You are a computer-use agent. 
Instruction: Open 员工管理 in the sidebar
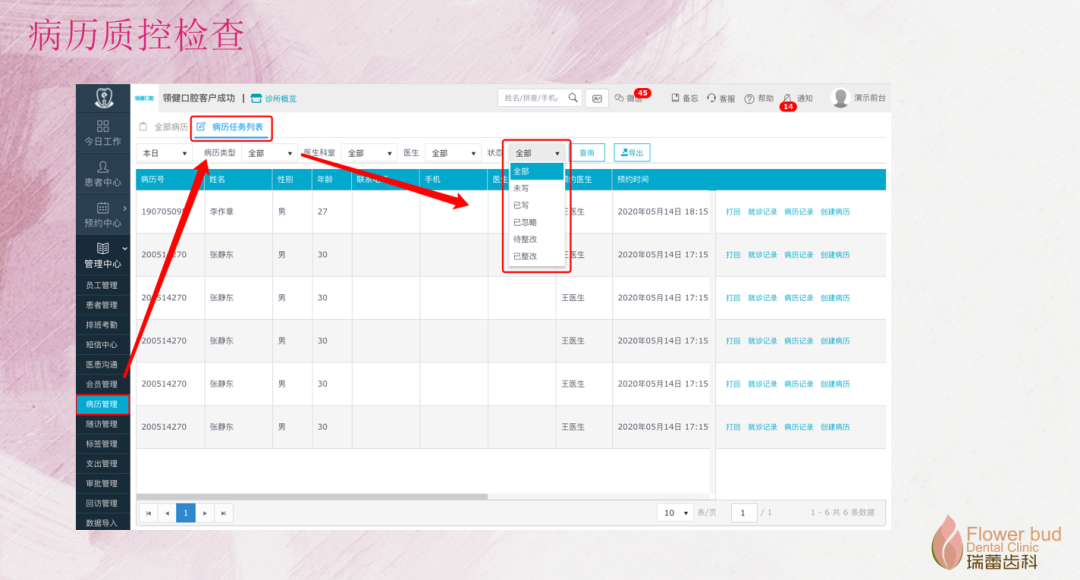click(103, 284)
